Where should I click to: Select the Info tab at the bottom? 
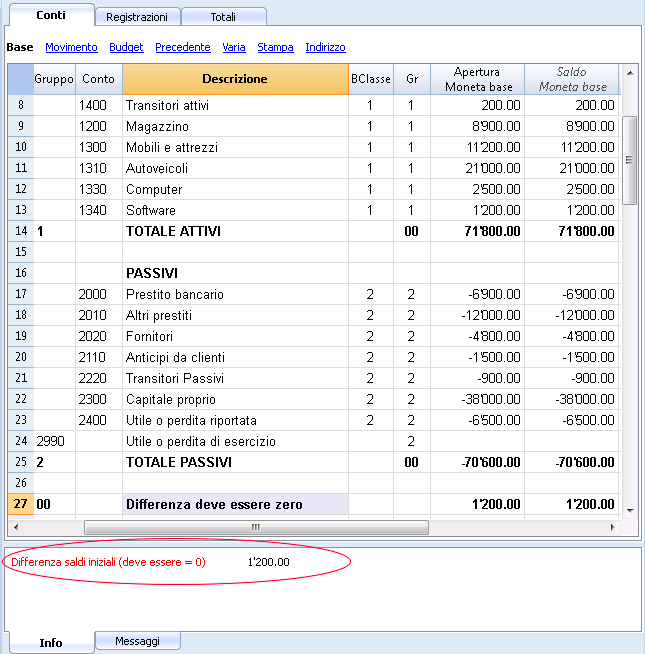tap(51, 643)
